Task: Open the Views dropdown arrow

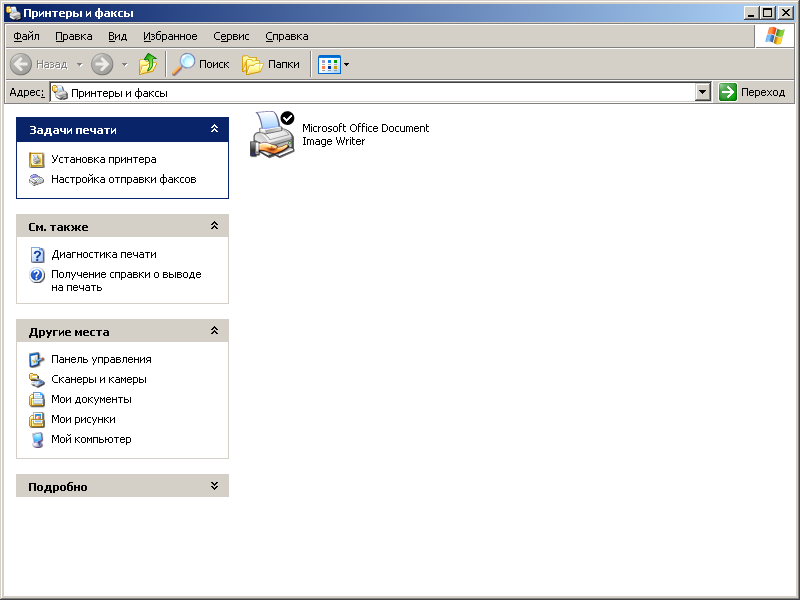Action: 346,65
